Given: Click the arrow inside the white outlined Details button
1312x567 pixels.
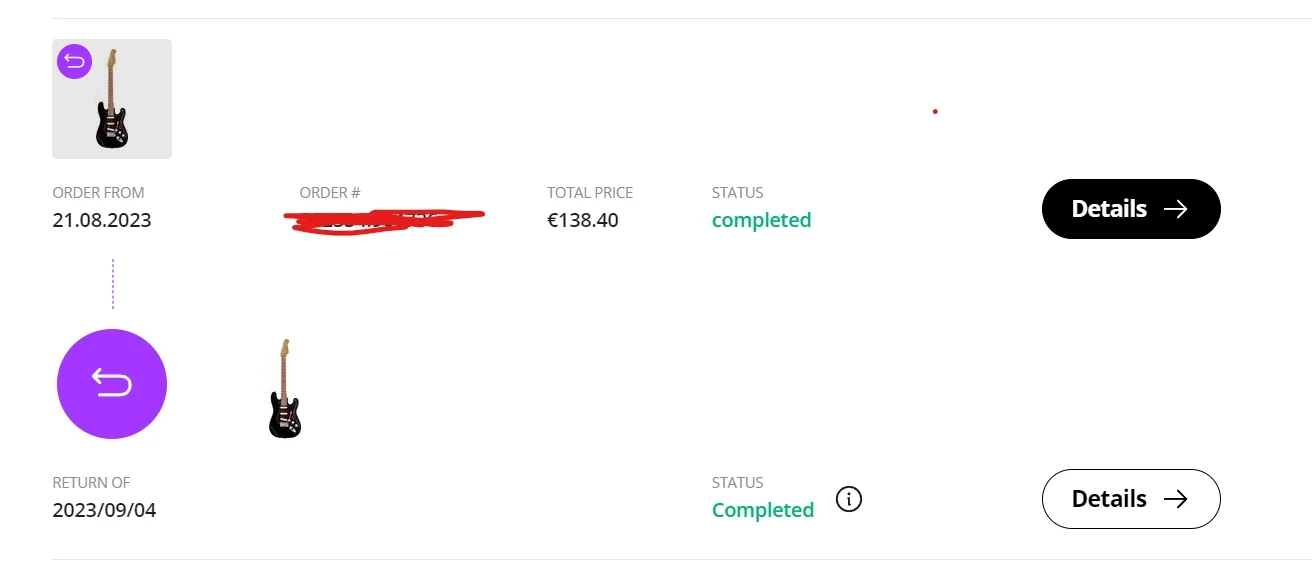Looking at the screenshot, I should click(1175, 499).
